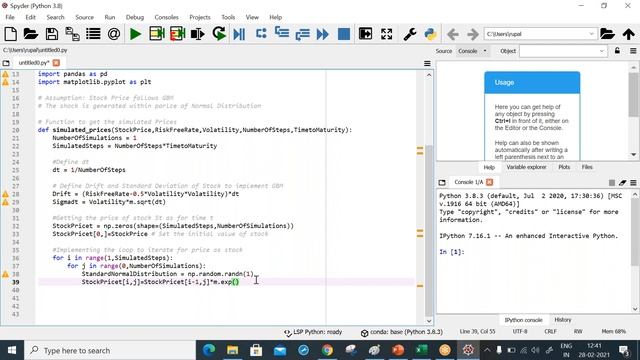Click warning marker on line 38
The image size is (640, 360).
[5, 274]
